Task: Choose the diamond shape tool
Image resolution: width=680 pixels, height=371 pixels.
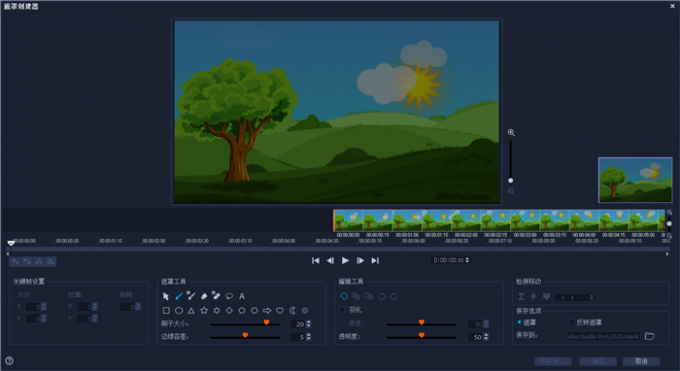Action: (x=229, y=311)
